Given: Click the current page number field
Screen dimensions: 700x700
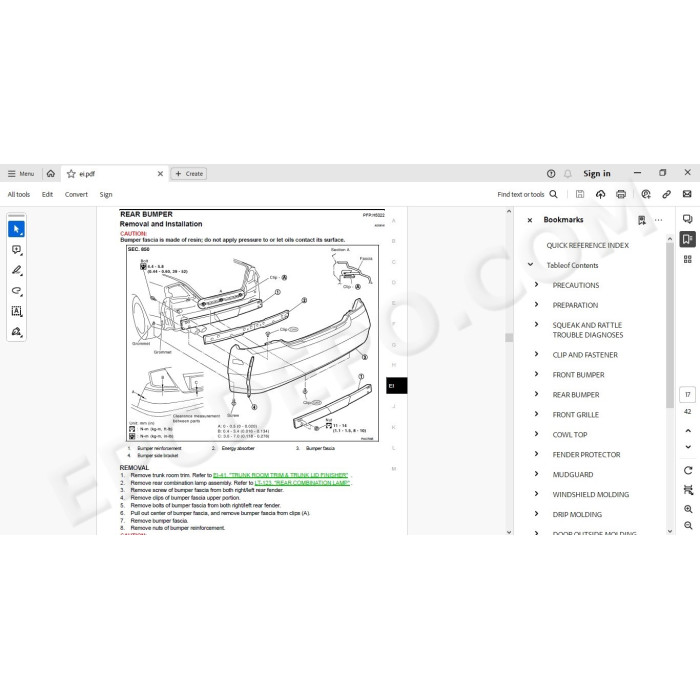Looking at the screenshot, I should coord(688,395).
